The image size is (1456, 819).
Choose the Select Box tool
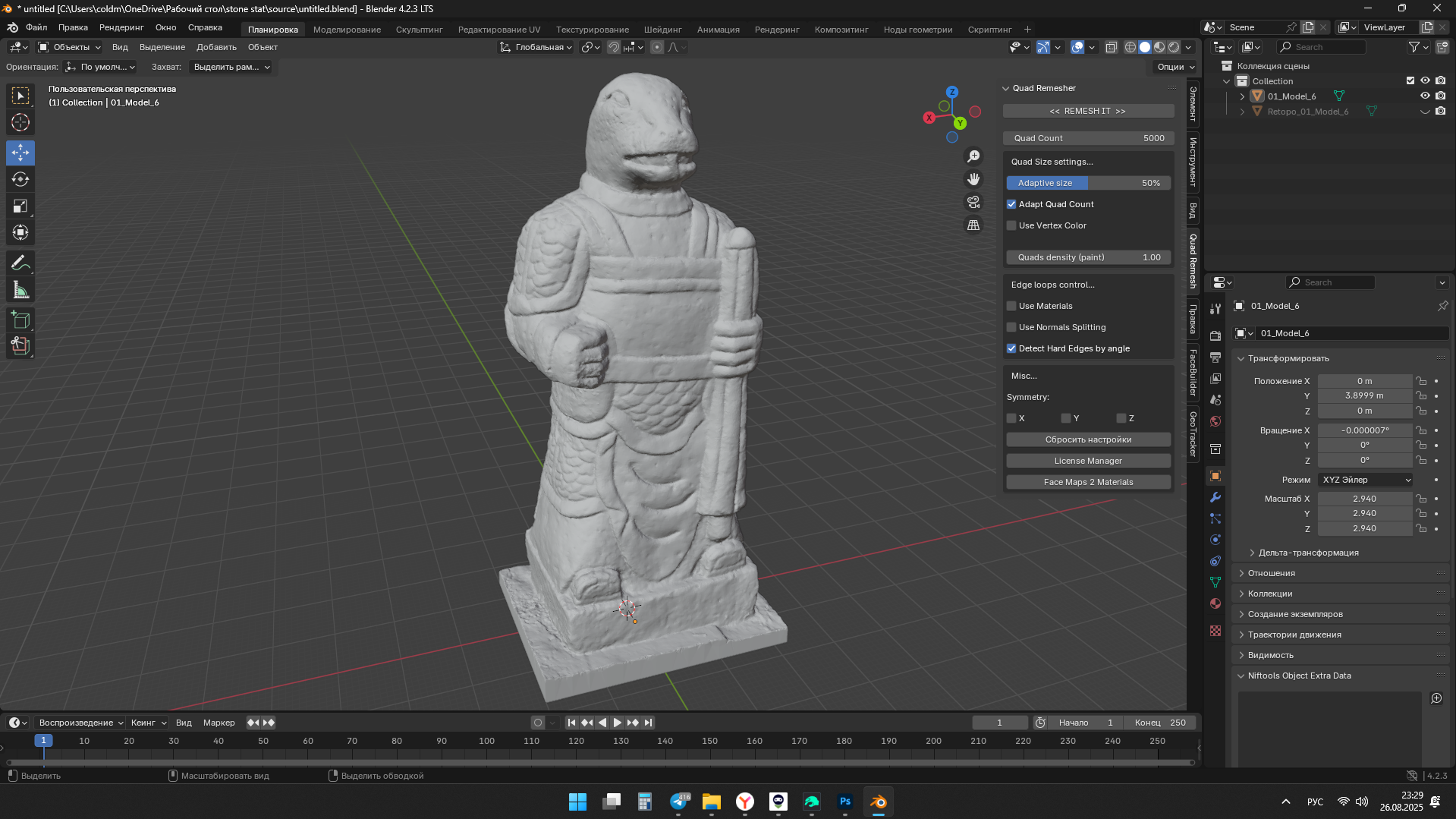click(x=20, y=96)
